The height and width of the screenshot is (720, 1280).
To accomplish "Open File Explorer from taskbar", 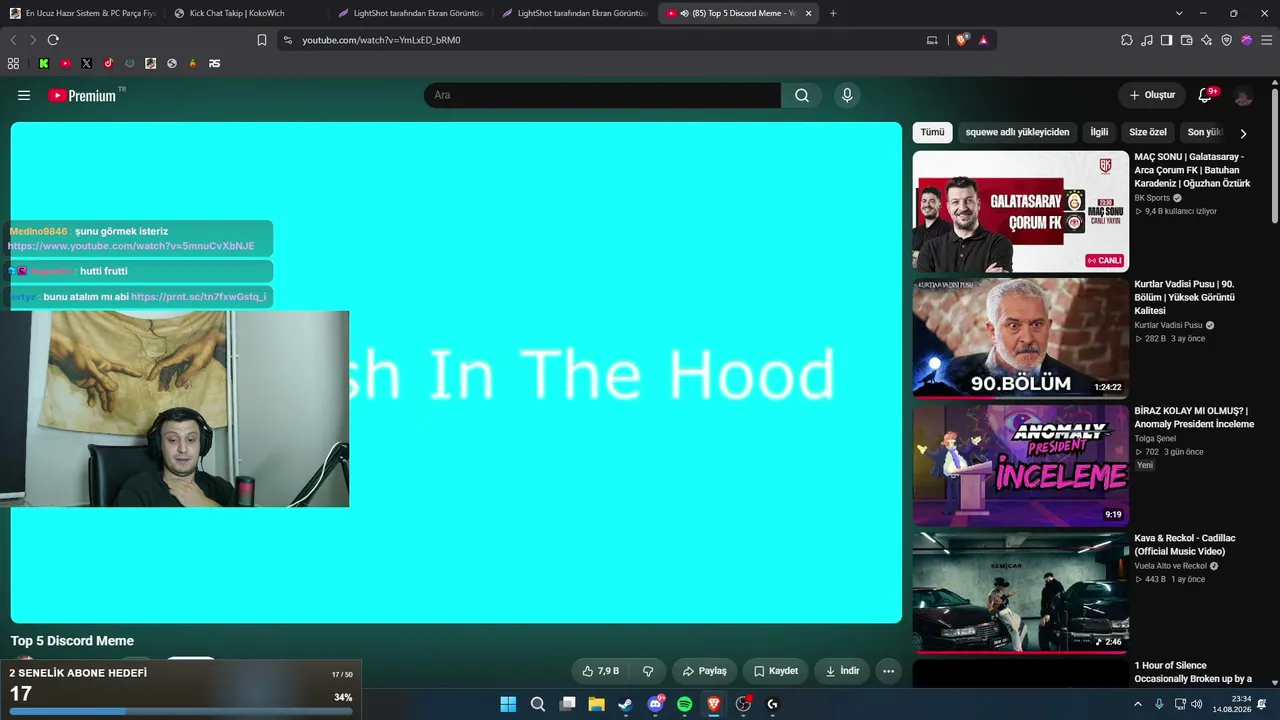I will (596, 704).
